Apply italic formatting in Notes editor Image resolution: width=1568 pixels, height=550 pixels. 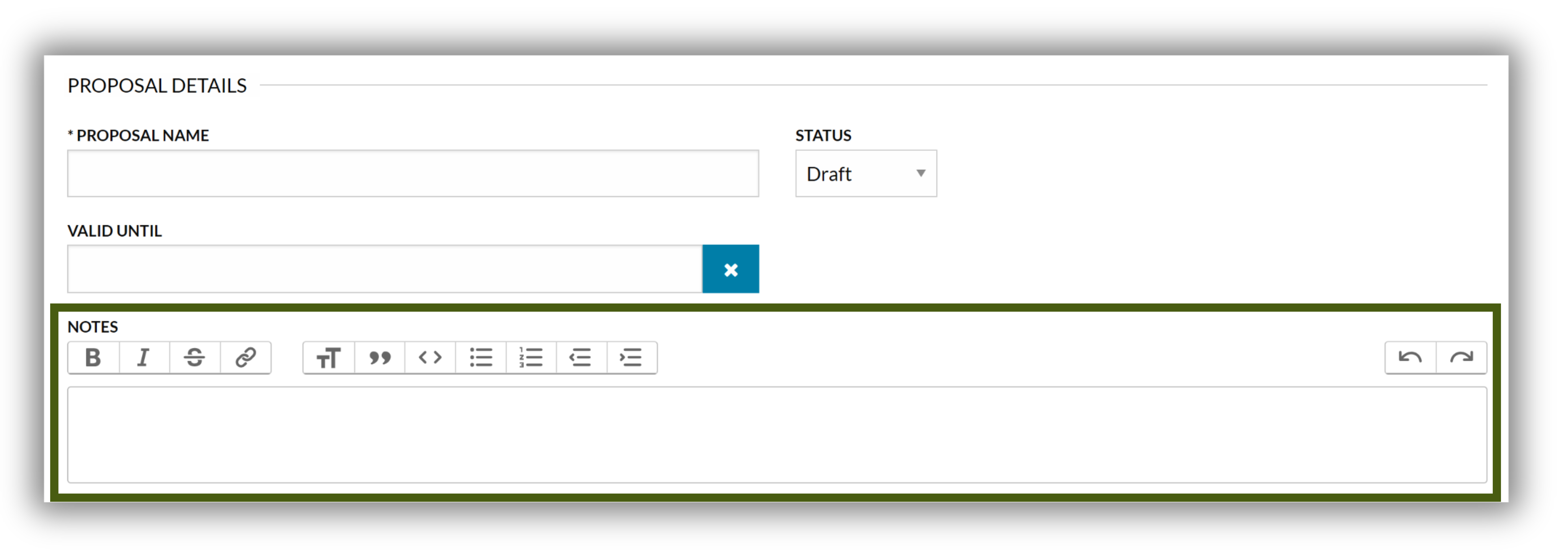144,358
